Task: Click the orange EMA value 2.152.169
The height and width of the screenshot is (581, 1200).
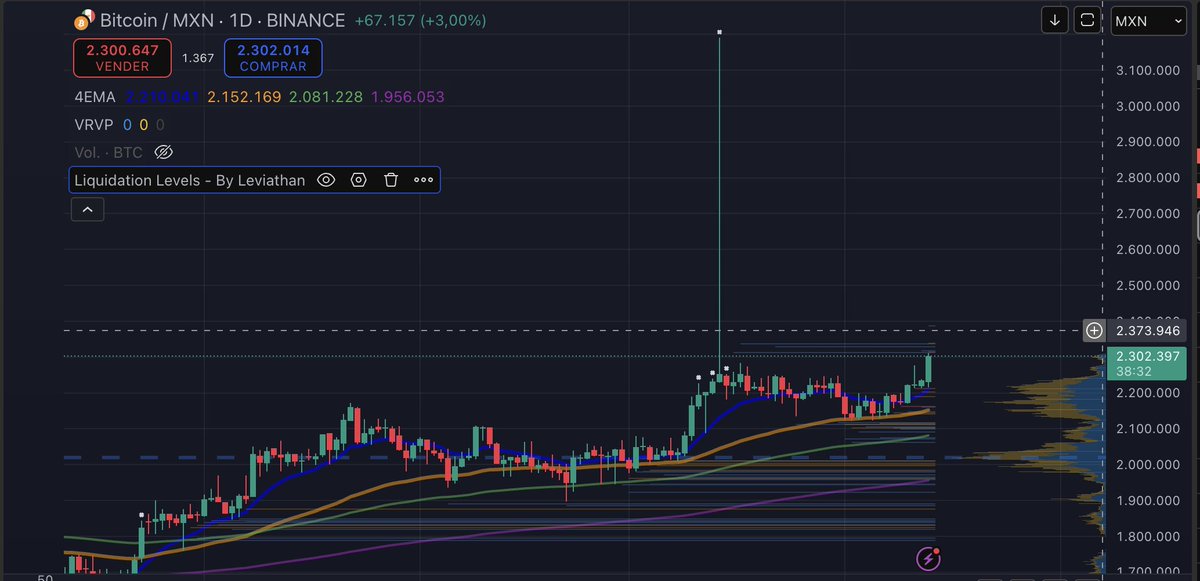Action: [244, 97]
